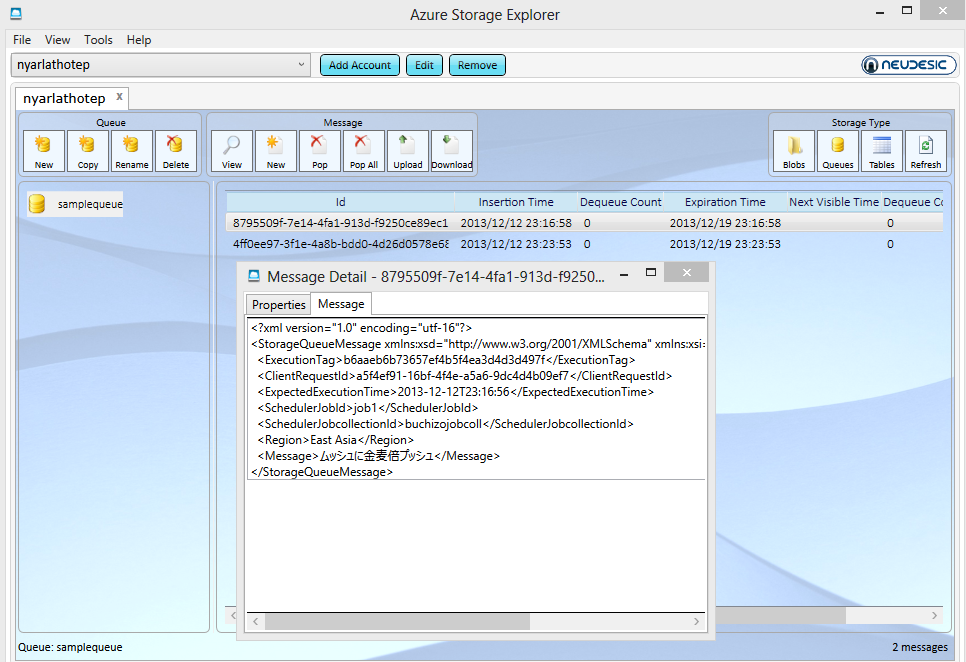966x662 pixels.
Task: Refresh the storage view
Action: 926,151
